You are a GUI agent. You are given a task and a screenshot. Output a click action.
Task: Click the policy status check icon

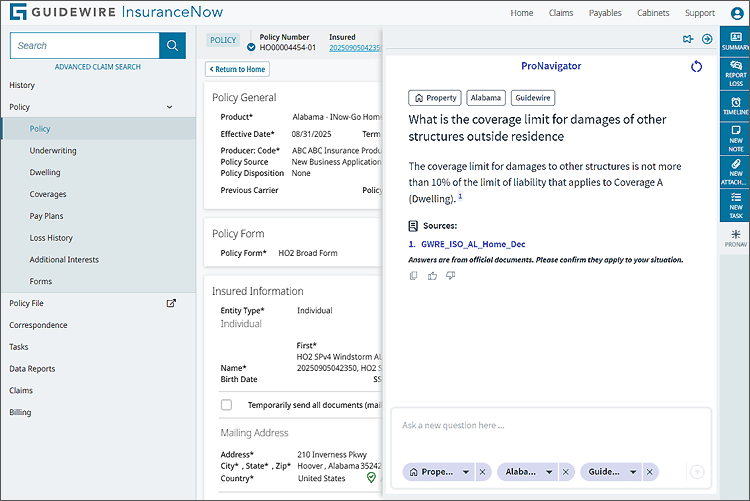coord(251,47)
